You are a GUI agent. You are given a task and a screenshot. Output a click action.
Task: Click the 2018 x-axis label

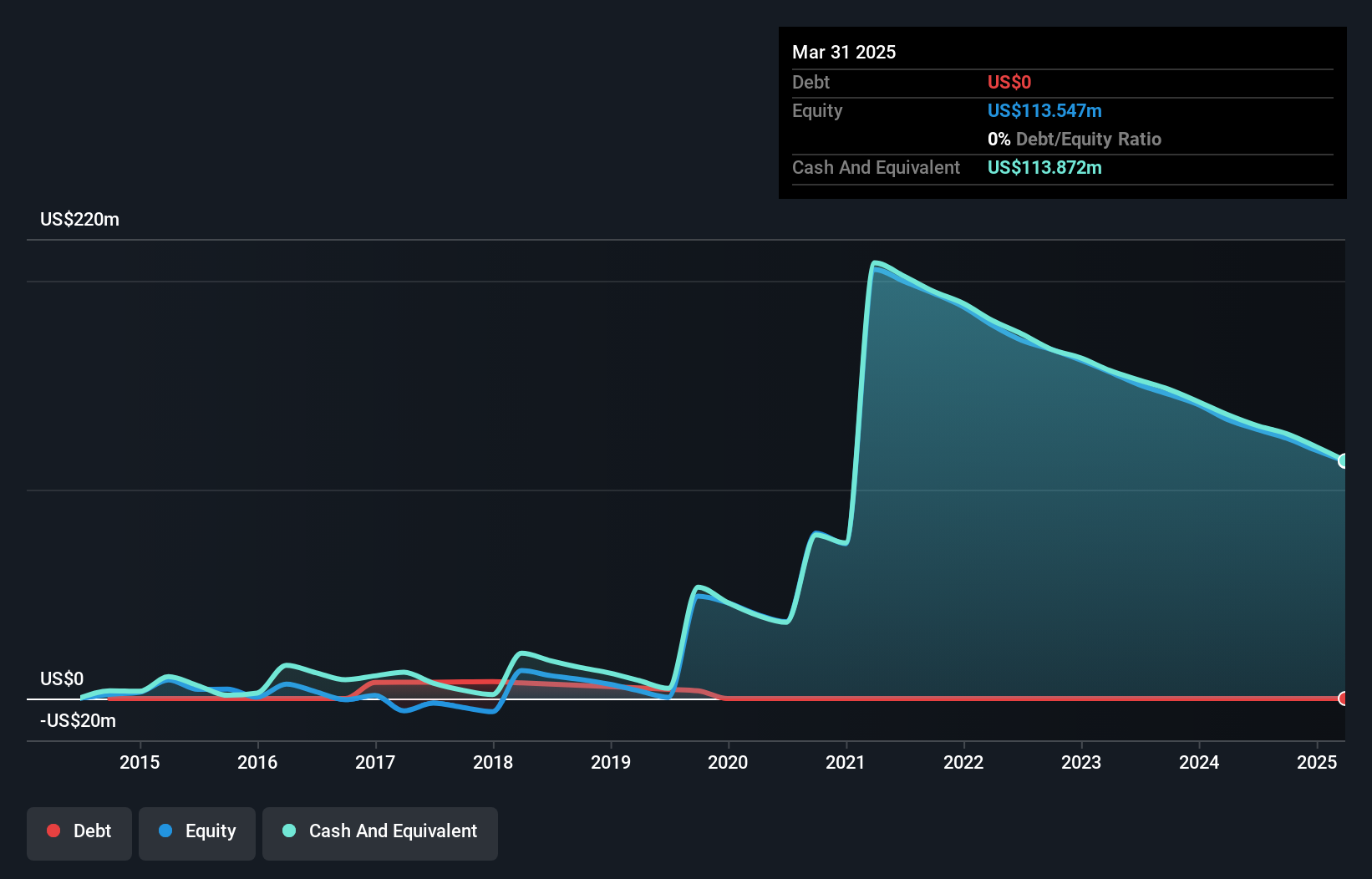tap(493, 762)
